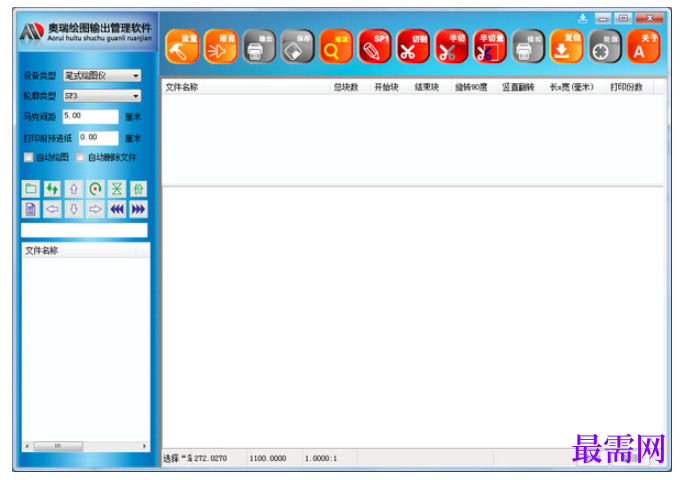The height and width of the screenshot is (480, 684).
Task: Click the 结束块 column header
Action: (427, 87)
